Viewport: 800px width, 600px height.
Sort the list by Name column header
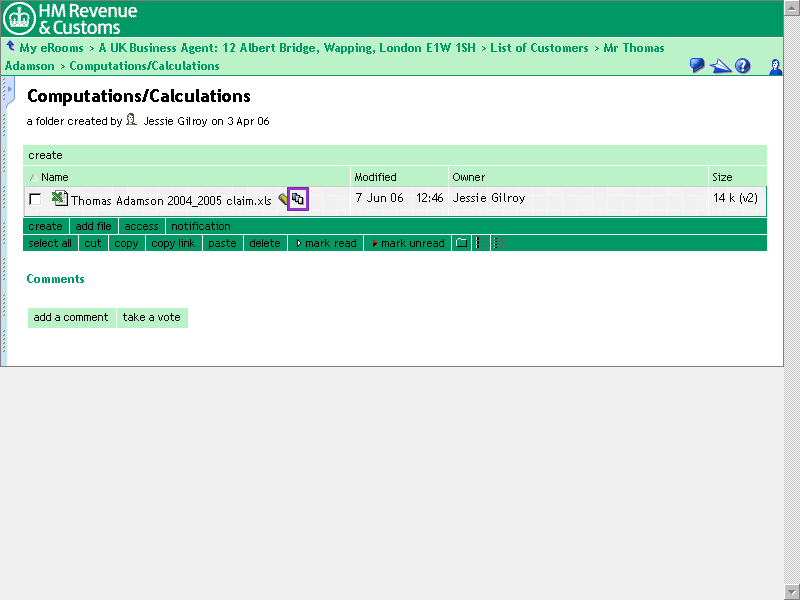pyautogui.click(x=54, y=177)
